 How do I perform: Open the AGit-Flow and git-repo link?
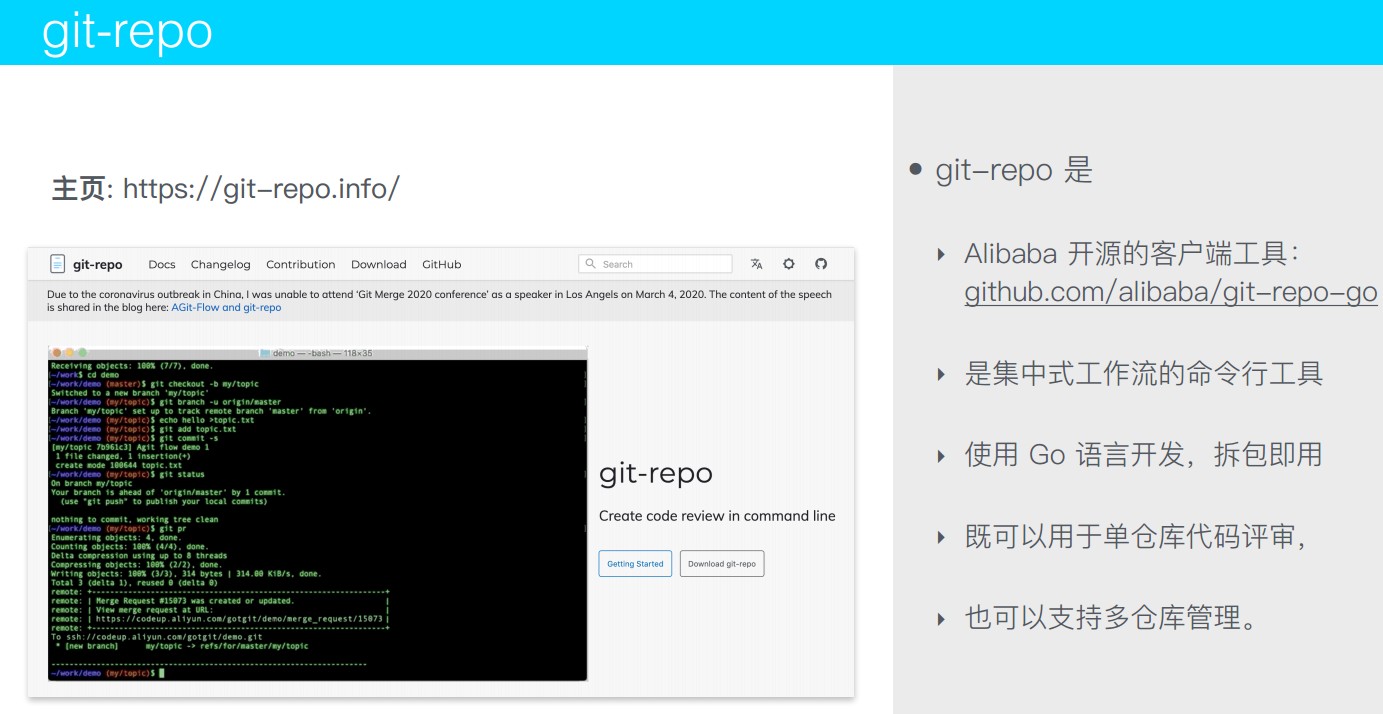224,307
